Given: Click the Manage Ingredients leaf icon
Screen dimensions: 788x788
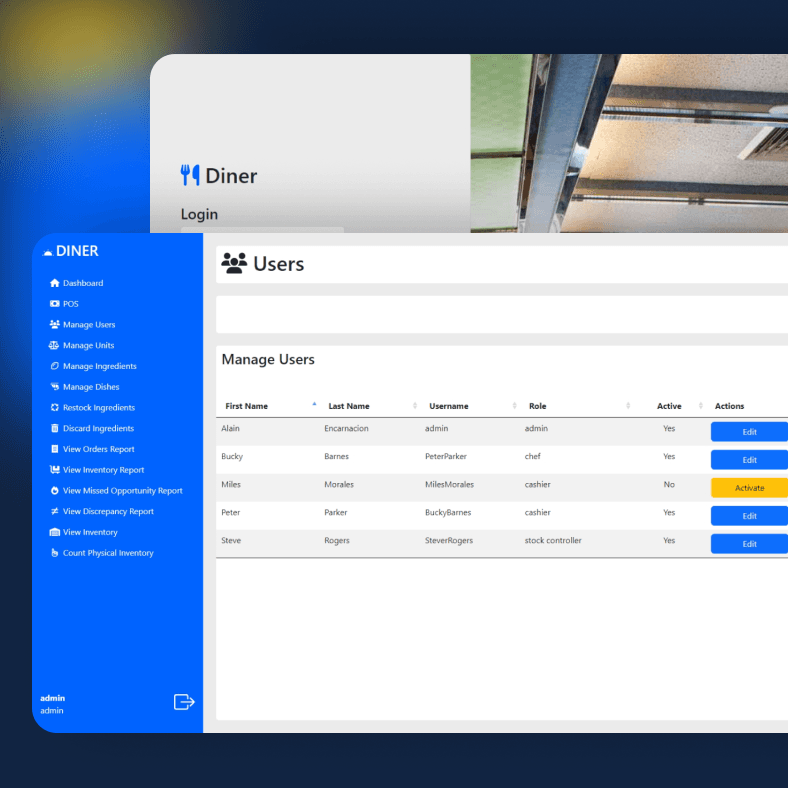Looking at the screenshot, I should [x=55, y=366].
